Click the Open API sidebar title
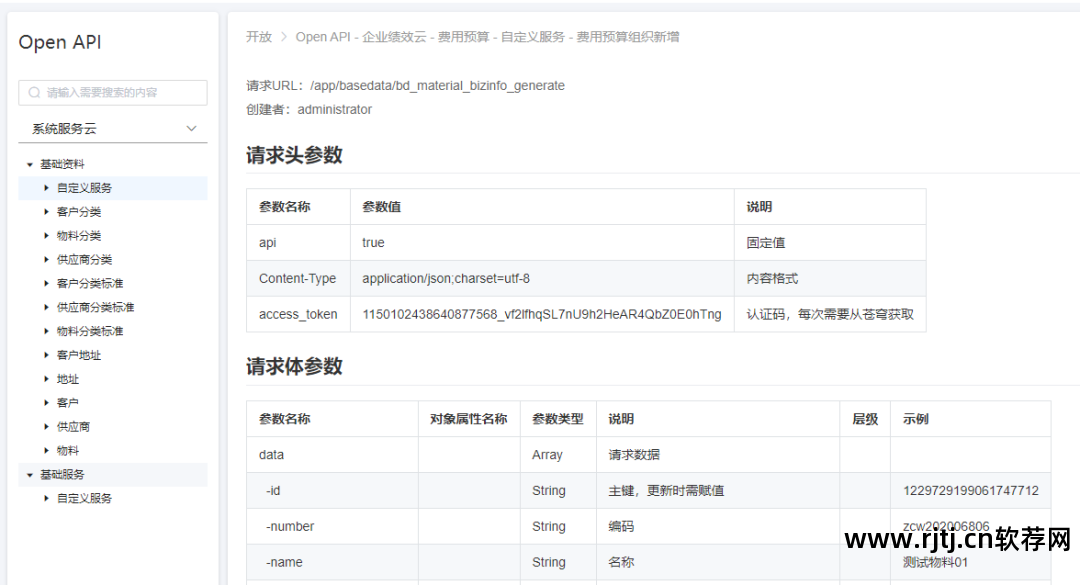 pos(60,42)
